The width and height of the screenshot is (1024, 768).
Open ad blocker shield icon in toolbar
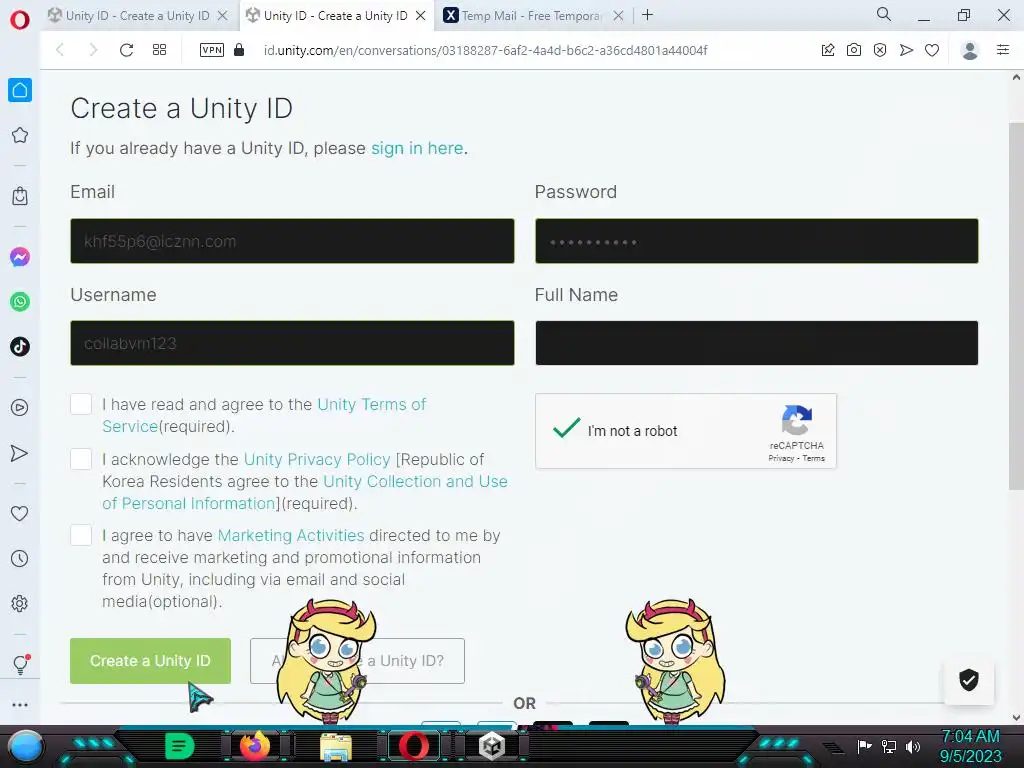880,50
